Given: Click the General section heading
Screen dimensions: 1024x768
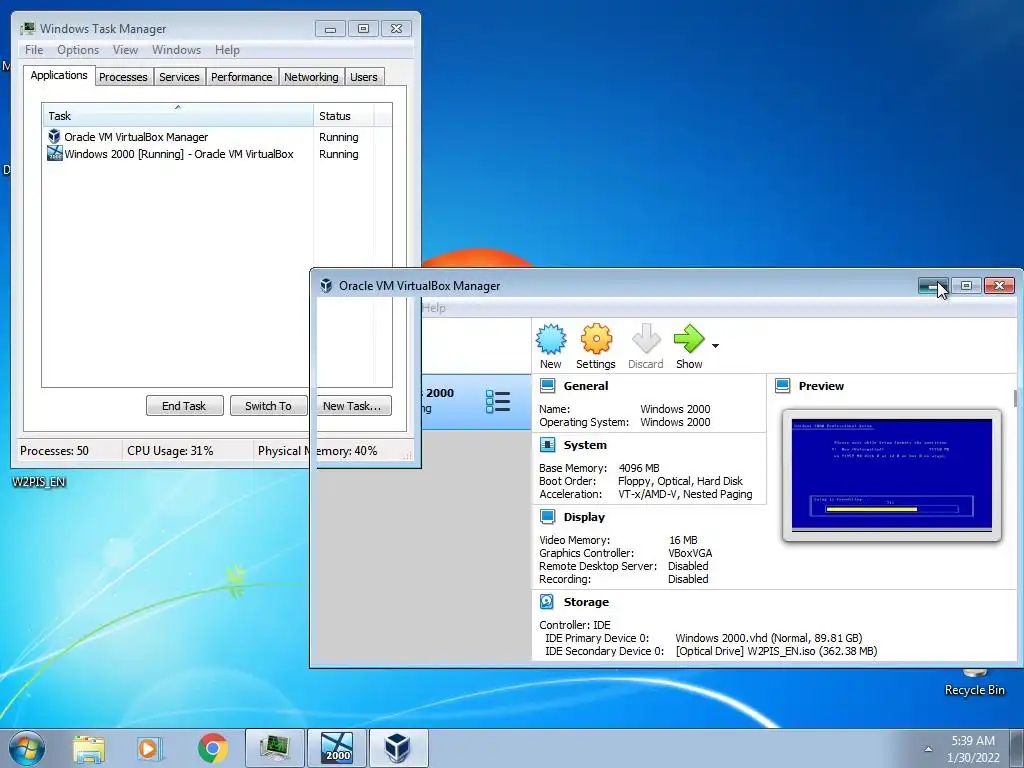Looking at the screenshot, I should tap(586, 386).
